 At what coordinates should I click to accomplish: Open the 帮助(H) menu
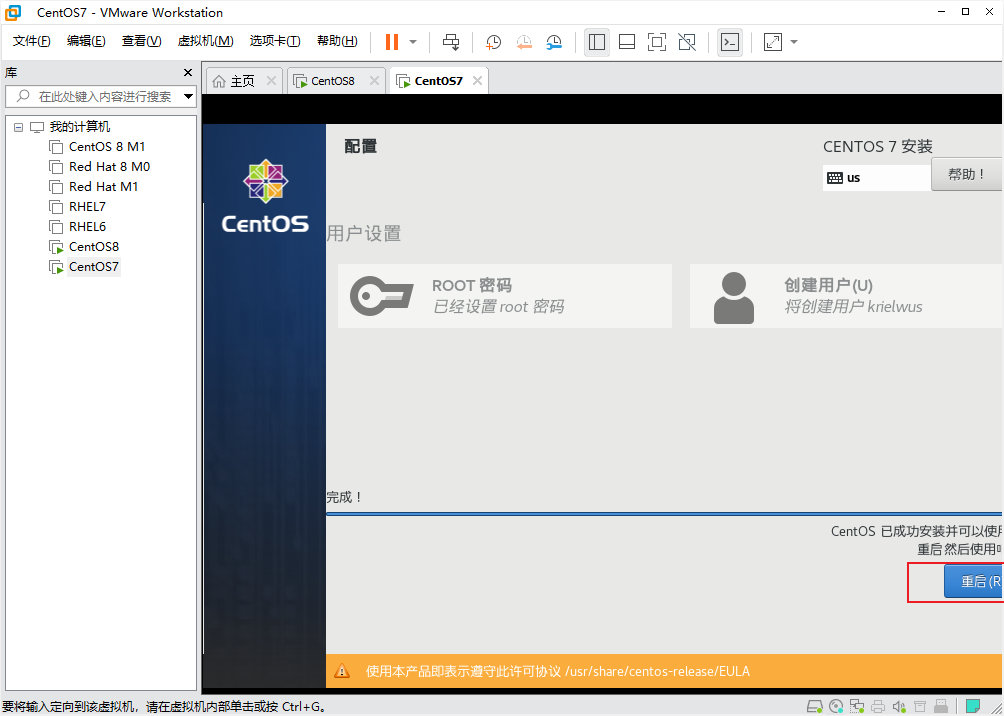tap(337, 41)
